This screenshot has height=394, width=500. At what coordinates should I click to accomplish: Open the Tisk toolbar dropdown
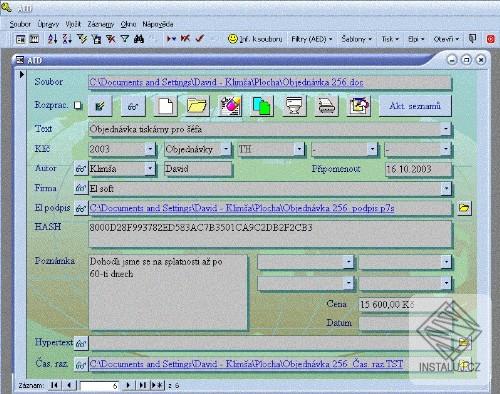(x=390, y=39)
